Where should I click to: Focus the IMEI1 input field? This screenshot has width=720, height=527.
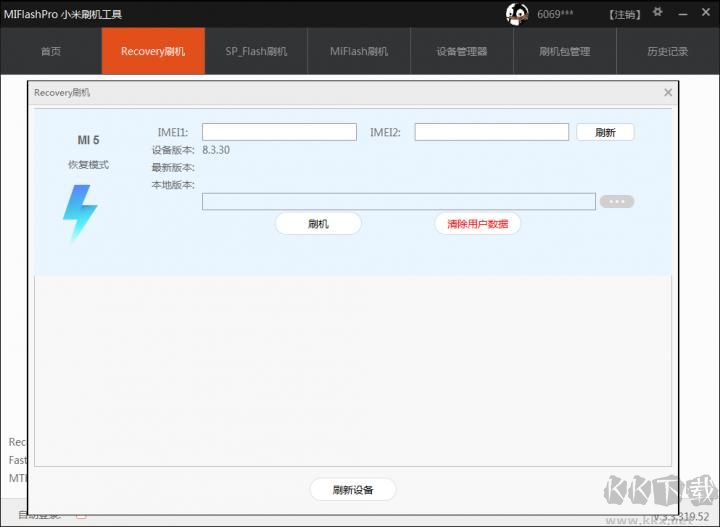click(x=279, y=132)
